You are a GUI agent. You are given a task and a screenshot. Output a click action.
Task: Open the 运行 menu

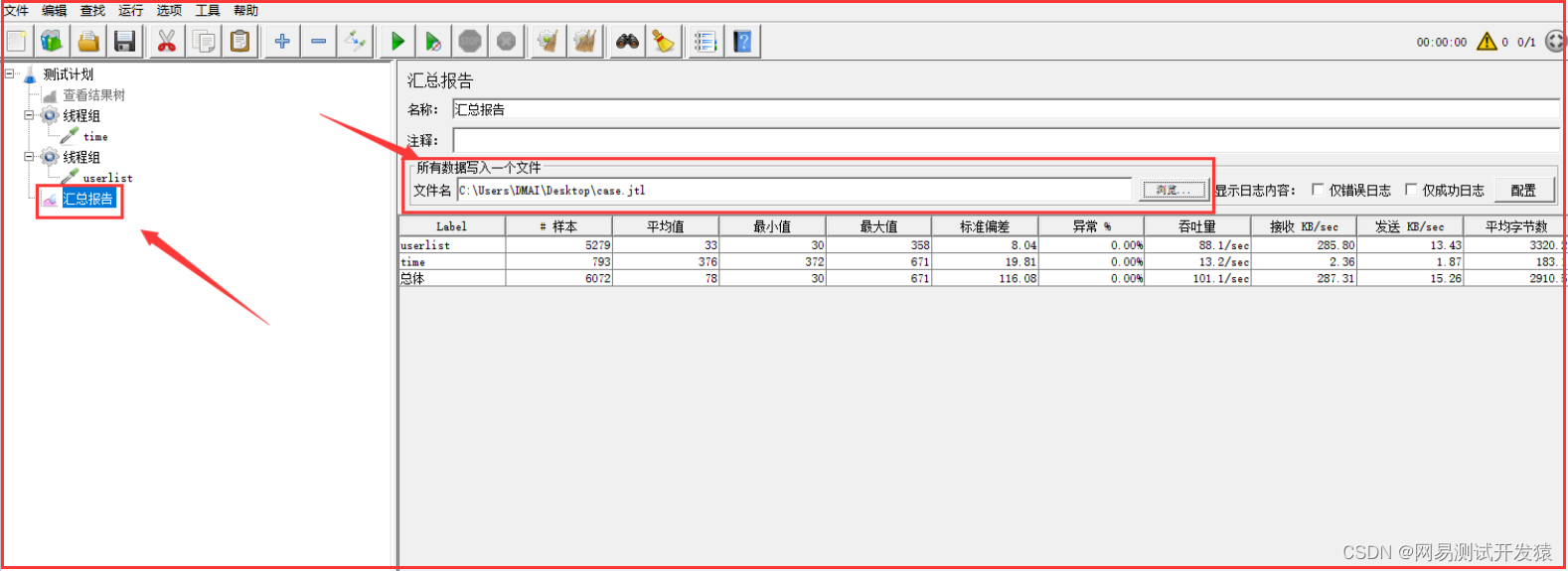click(x=130, y=11)
